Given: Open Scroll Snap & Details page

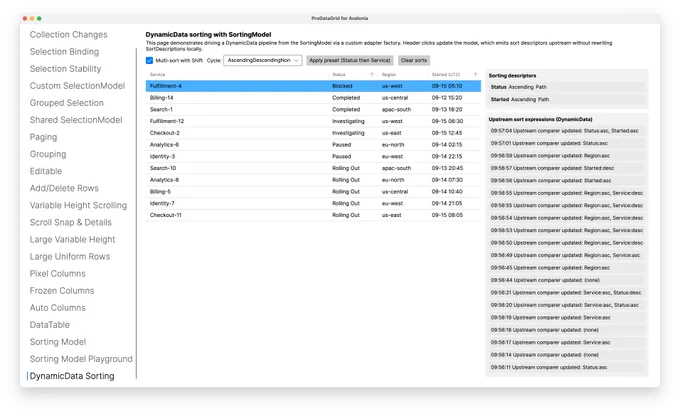Looking at the screenshot, I should pos(71,222).
